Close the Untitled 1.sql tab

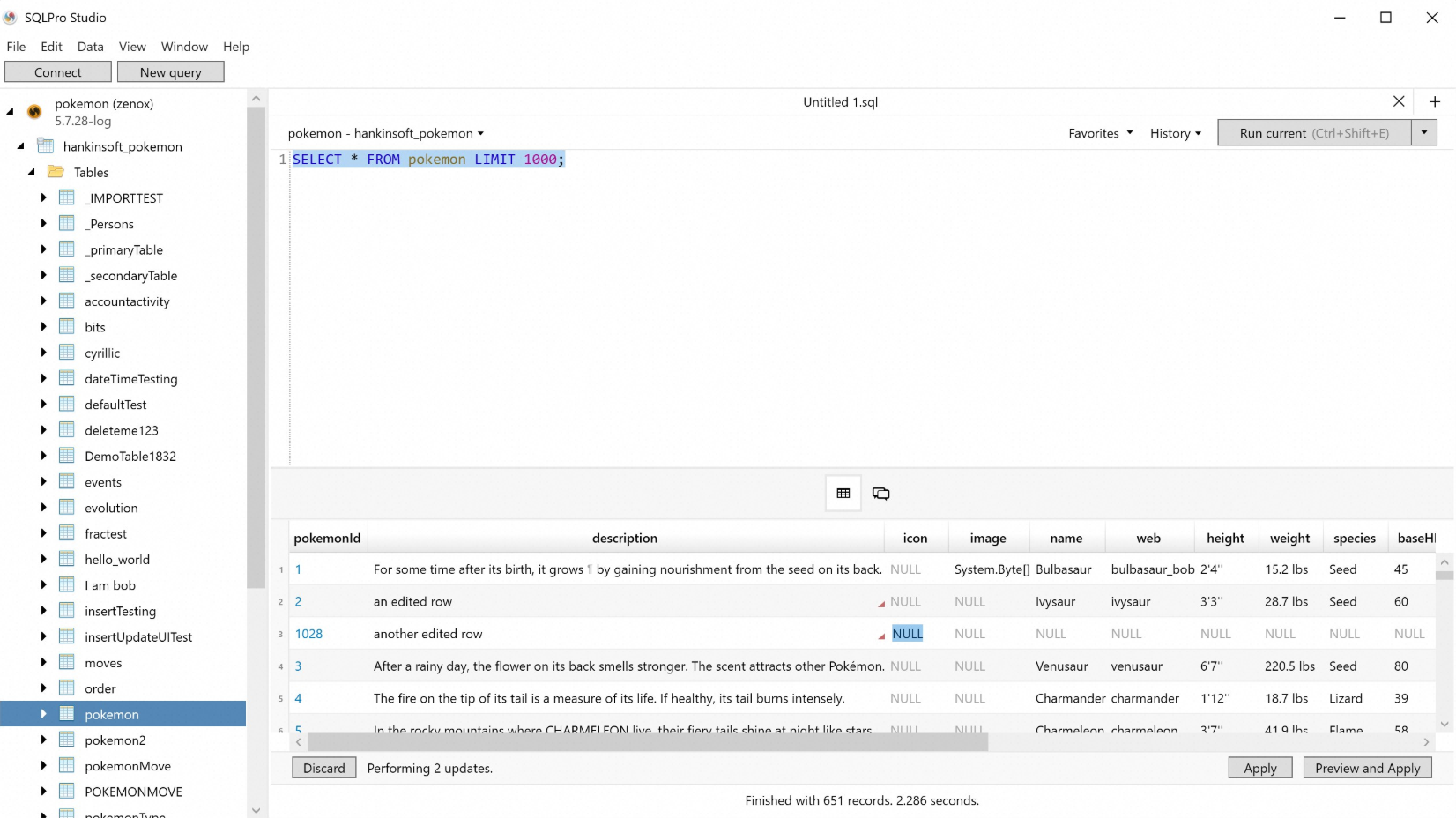[x=1399, y=101]
